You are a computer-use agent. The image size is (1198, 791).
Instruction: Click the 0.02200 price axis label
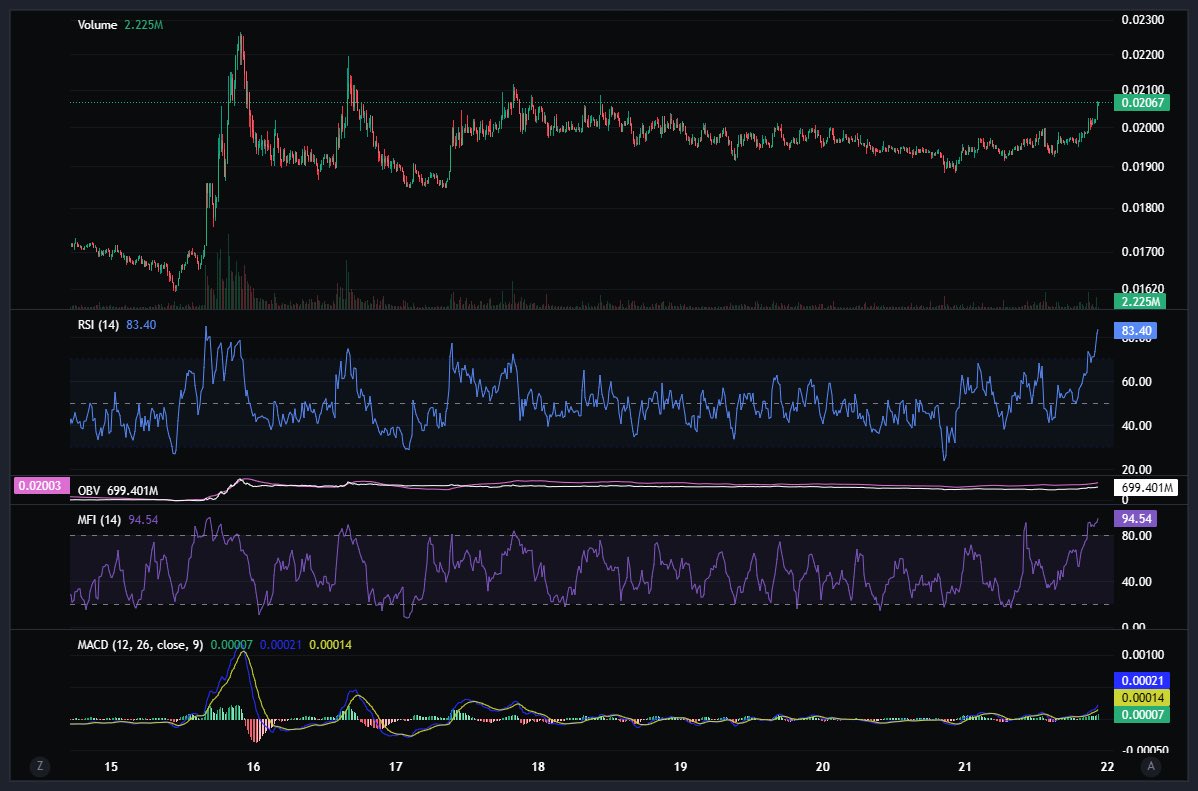pyautogui.click(x=1142, y=55)
